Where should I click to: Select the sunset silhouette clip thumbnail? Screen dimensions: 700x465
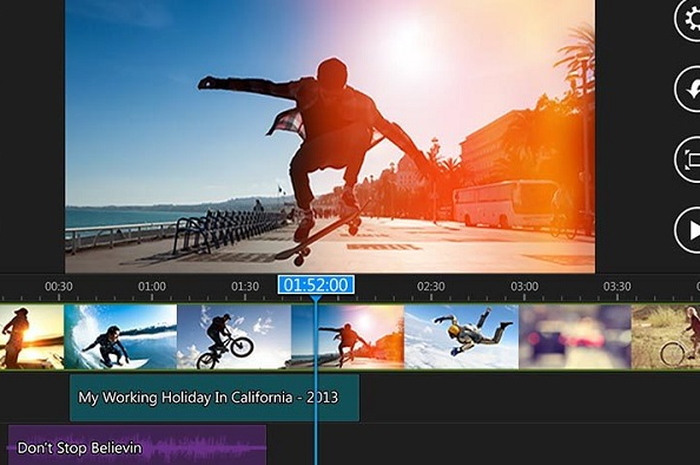pos(32,337)
